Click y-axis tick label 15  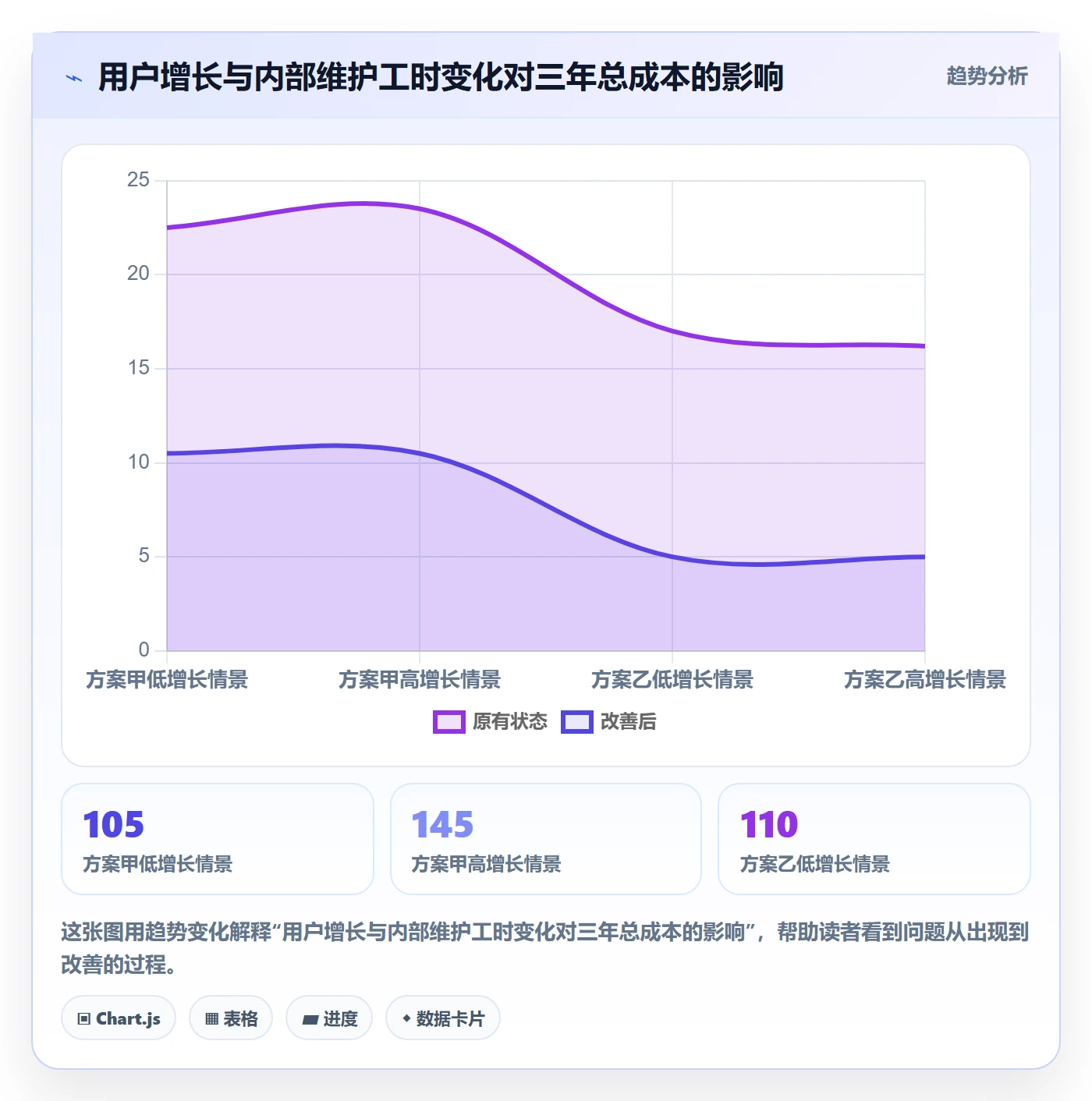(138, 368)
